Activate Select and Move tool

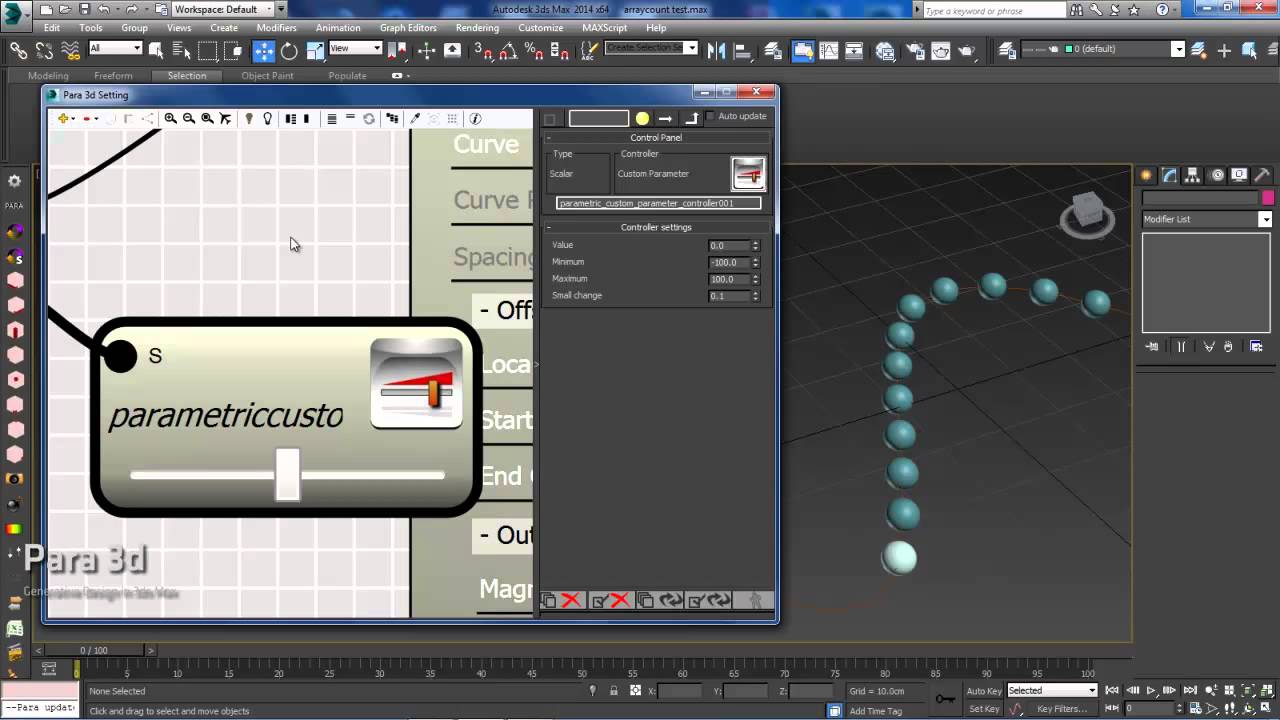click(263, 51)
